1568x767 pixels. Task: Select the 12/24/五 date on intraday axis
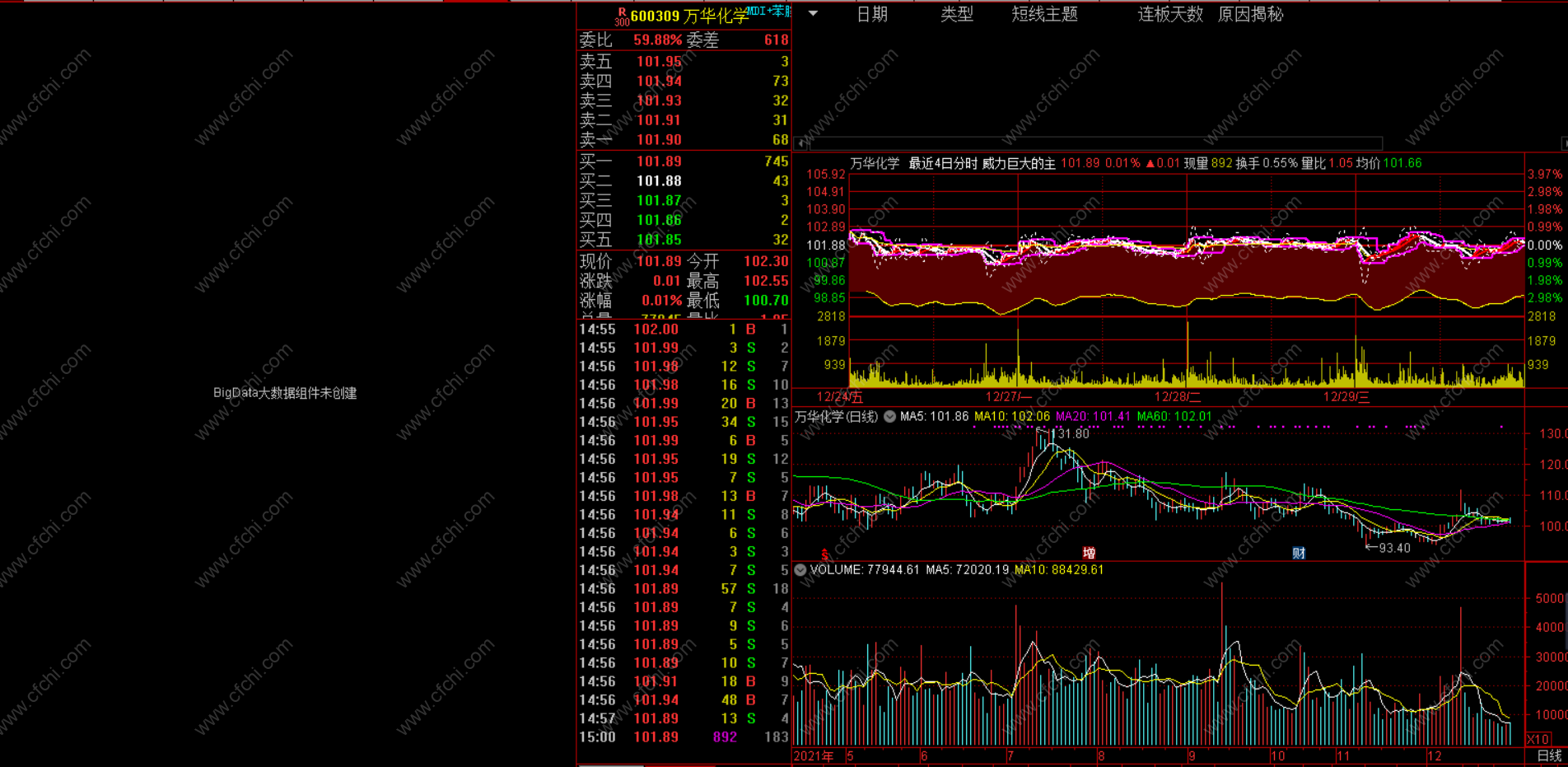840,397
